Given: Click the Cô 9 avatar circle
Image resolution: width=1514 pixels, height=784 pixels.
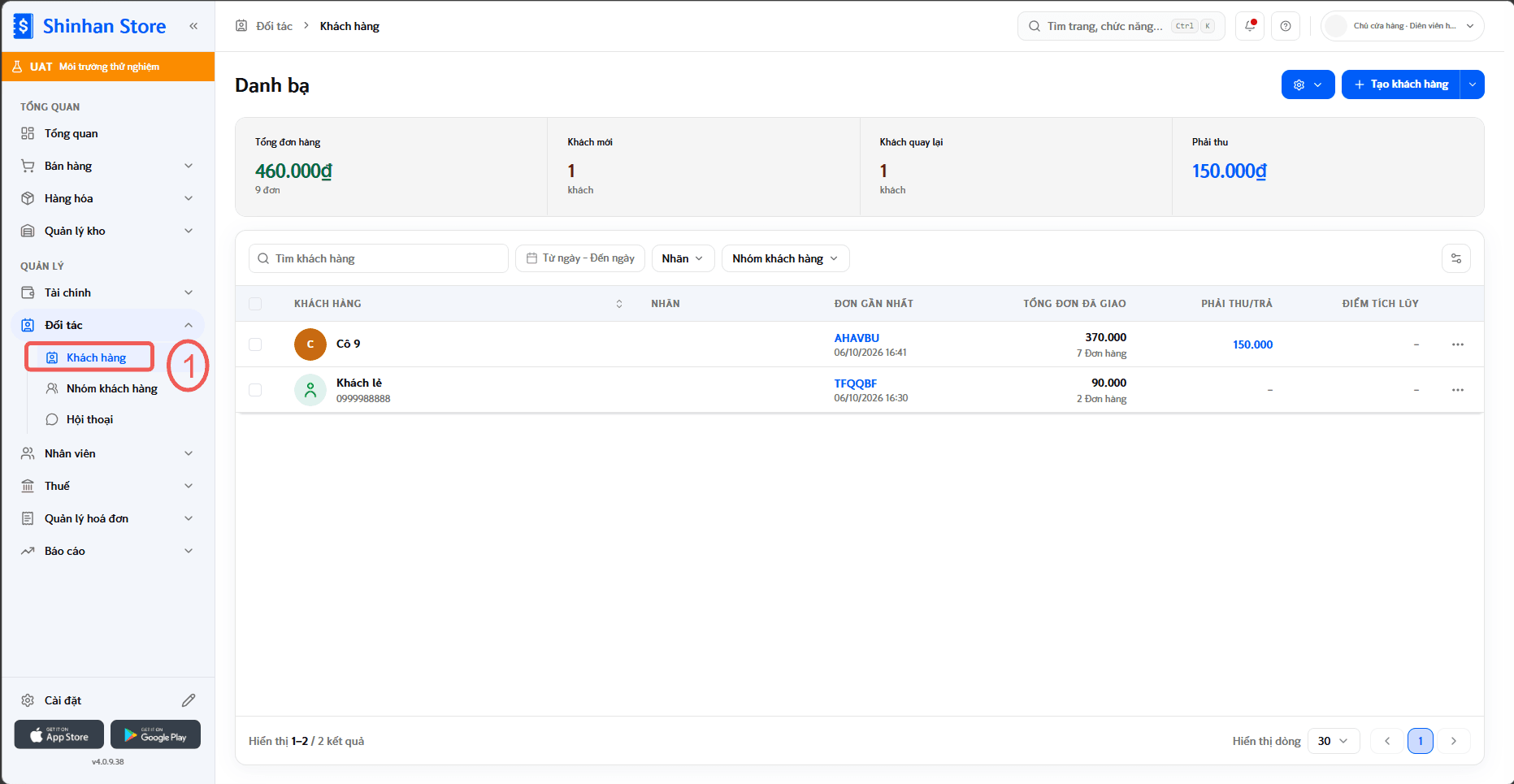Looking at the screenshot, I should coord(310,344).
